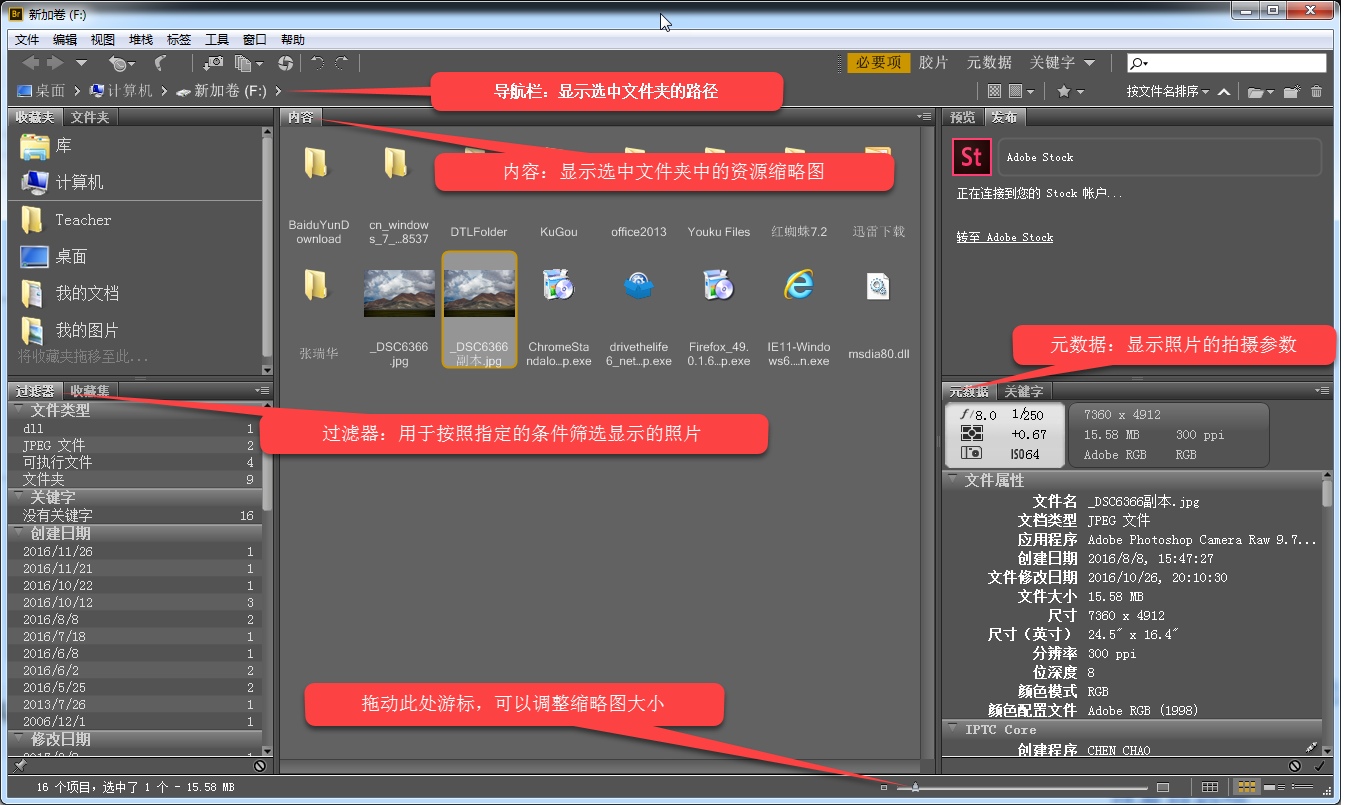Click the navigate back arrow
Image resolution: width=1348 pixels, height=805 pixels.
(x=28, y=62)
